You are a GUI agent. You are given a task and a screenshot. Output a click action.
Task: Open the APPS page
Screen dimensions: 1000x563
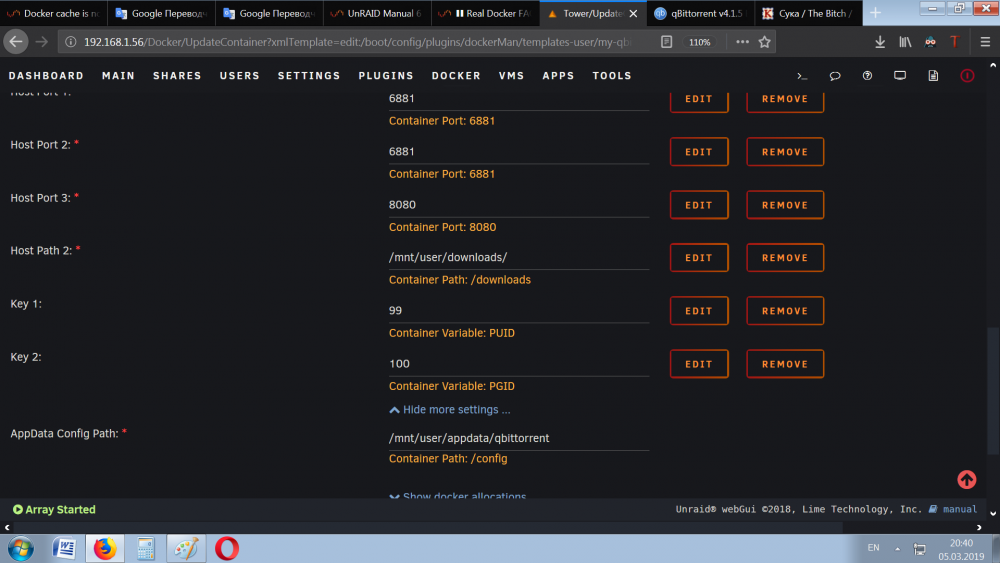[558, 76]
